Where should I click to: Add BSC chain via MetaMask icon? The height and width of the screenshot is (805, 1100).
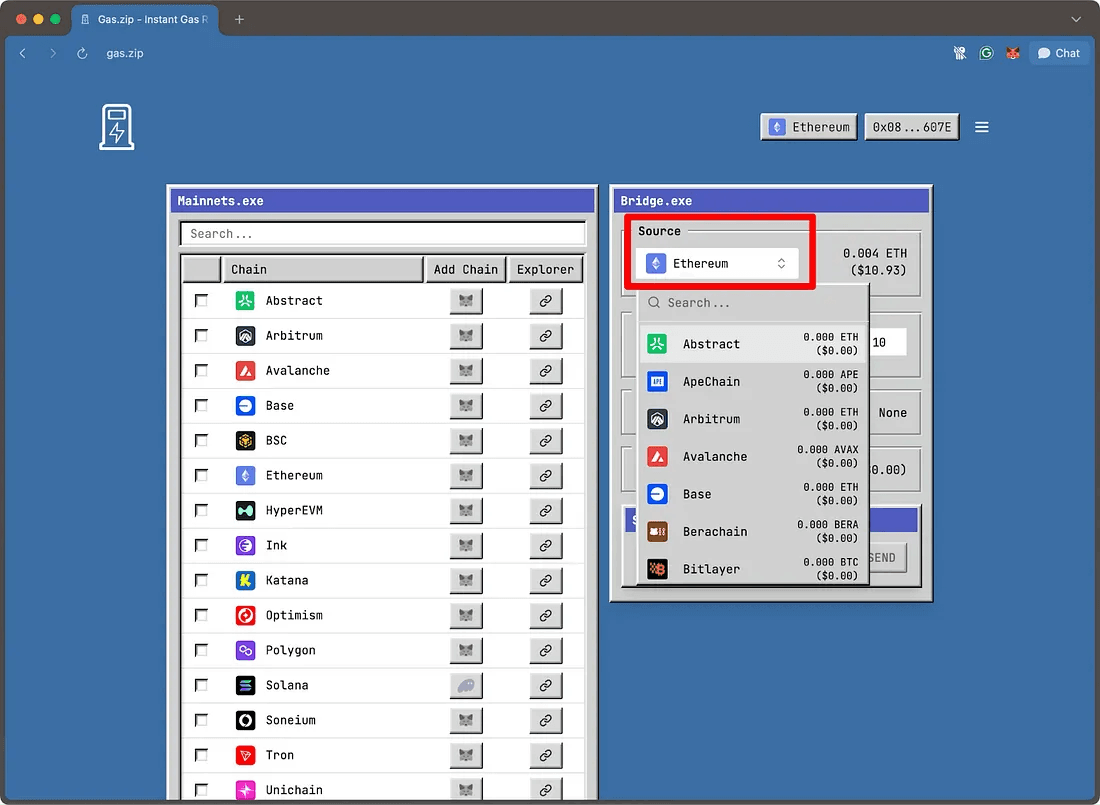[466, 441]
